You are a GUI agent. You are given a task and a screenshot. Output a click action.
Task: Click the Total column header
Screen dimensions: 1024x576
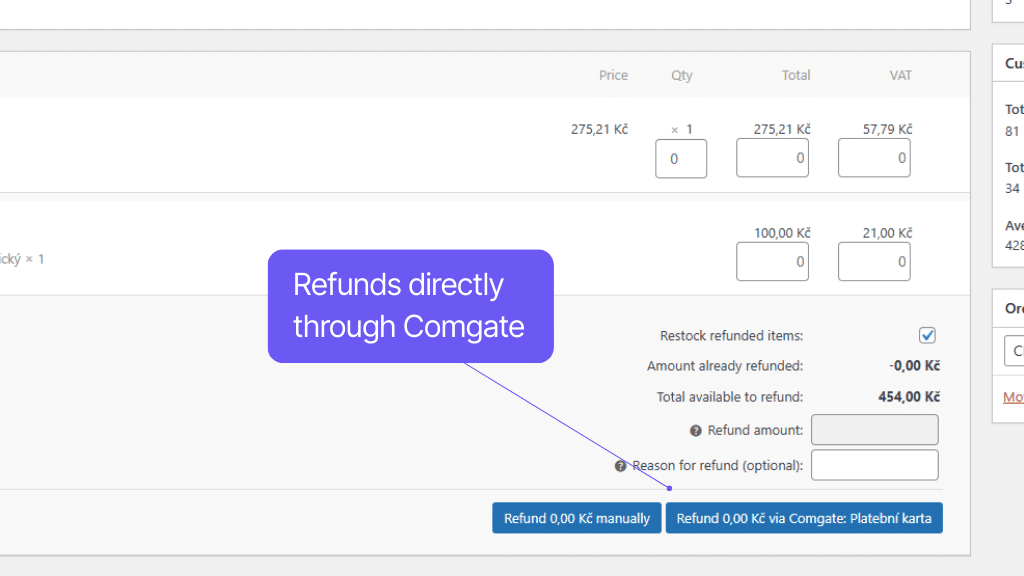pyautogui.click(x=796, y=75)
